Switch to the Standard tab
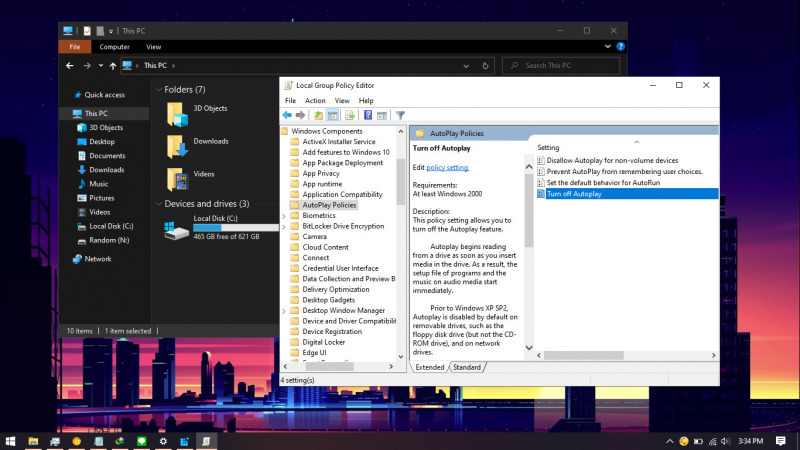Viewport: 800px width, 450px height. (467, 367)
